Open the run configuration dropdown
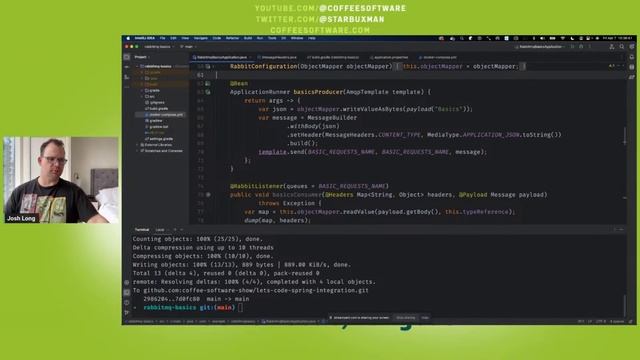Screen dimensions: 640x360 click(x=541, y=47)
